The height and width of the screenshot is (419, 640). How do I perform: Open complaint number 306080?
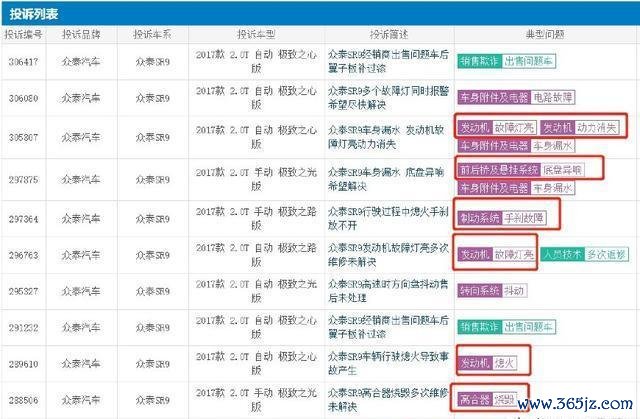23,98
